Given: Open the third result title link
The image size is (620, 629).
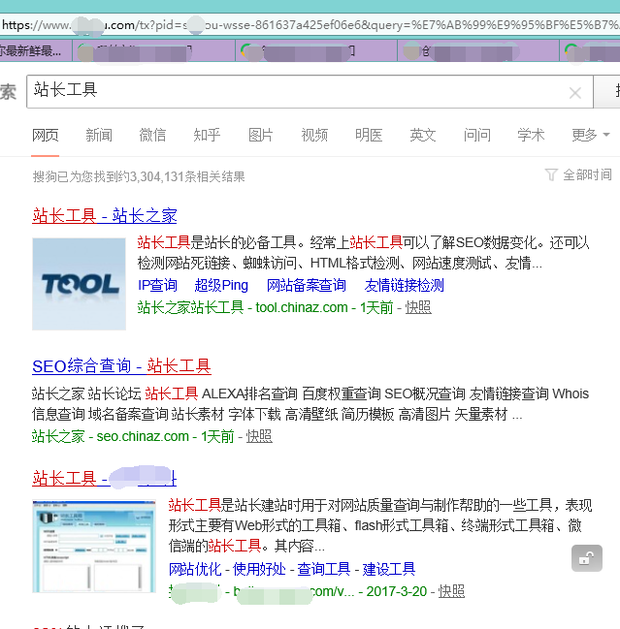Looking at the screenshot, I should coord(104,478).
